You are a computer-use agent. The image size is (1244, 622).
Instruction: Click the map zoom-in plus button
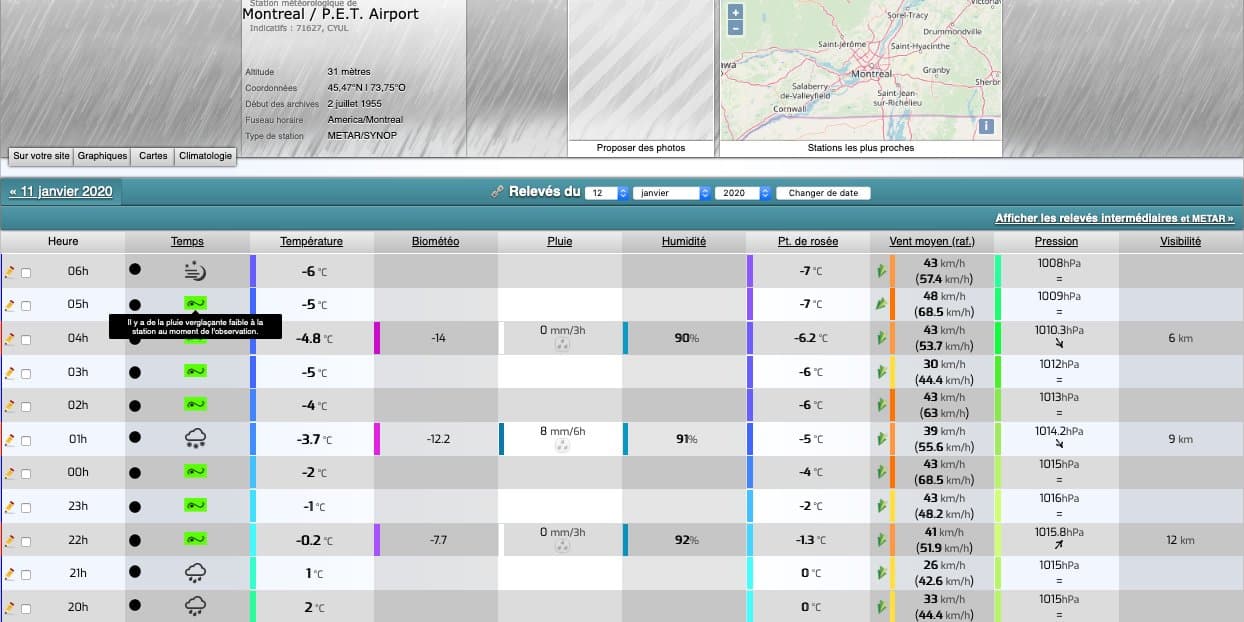(736, 13)
